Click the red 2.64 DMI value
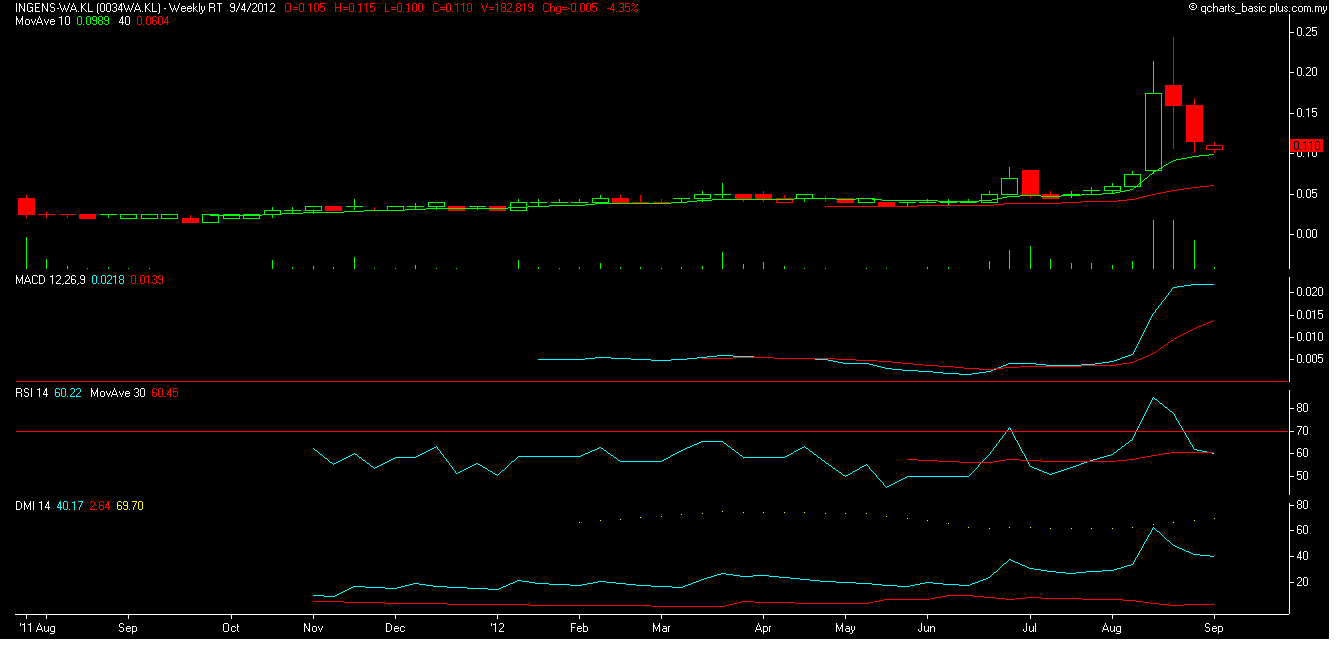This screenshot has width=1337, height=646. 101,506
